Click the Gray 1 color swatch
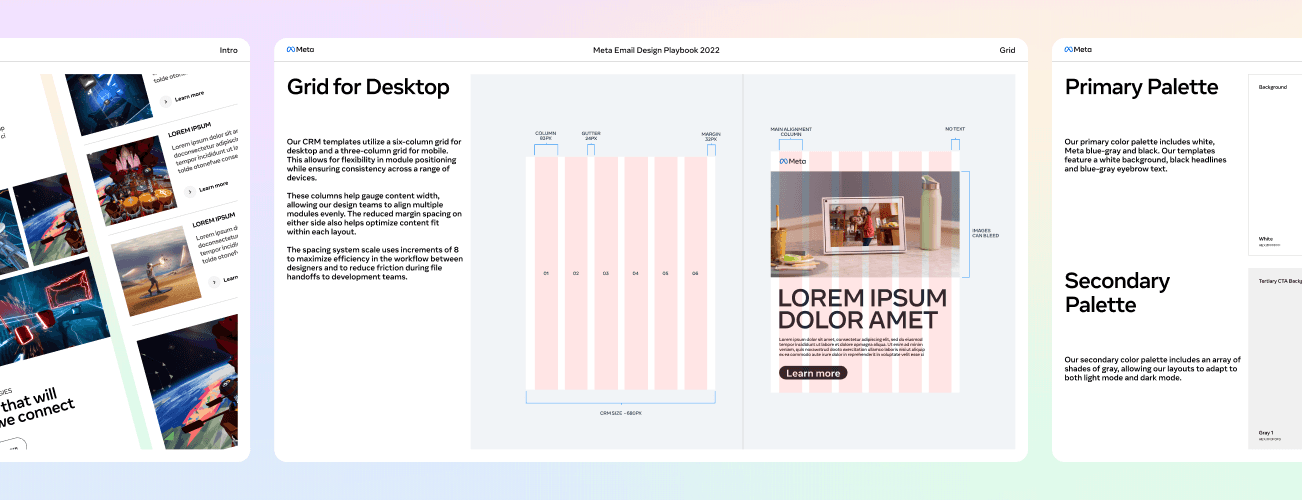Image resolution: width=1302 pixels, height=500 pixels. (x=1275, y=358)
